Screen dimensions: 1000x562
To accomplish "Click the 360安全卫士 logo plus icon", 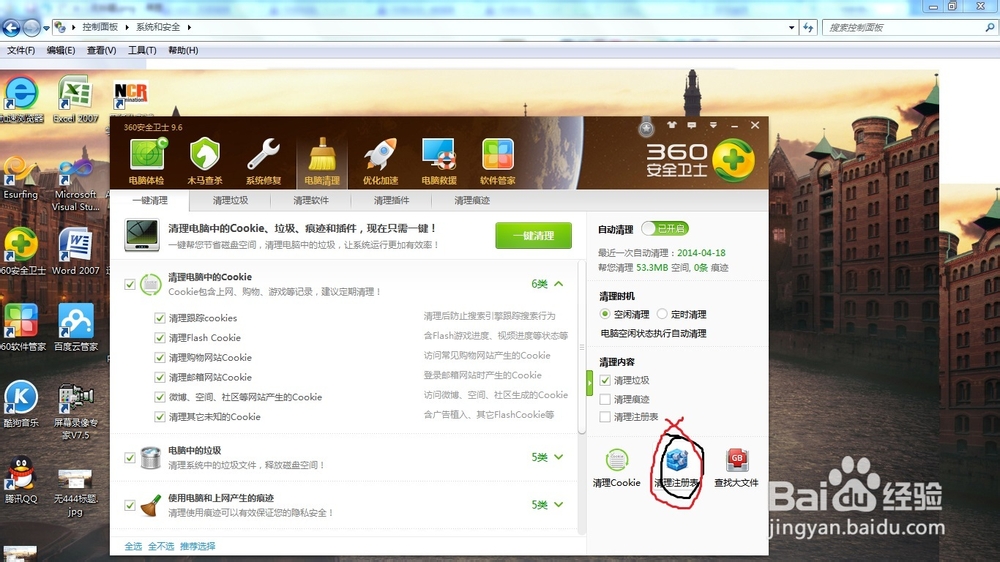I will tap(733, 160).
